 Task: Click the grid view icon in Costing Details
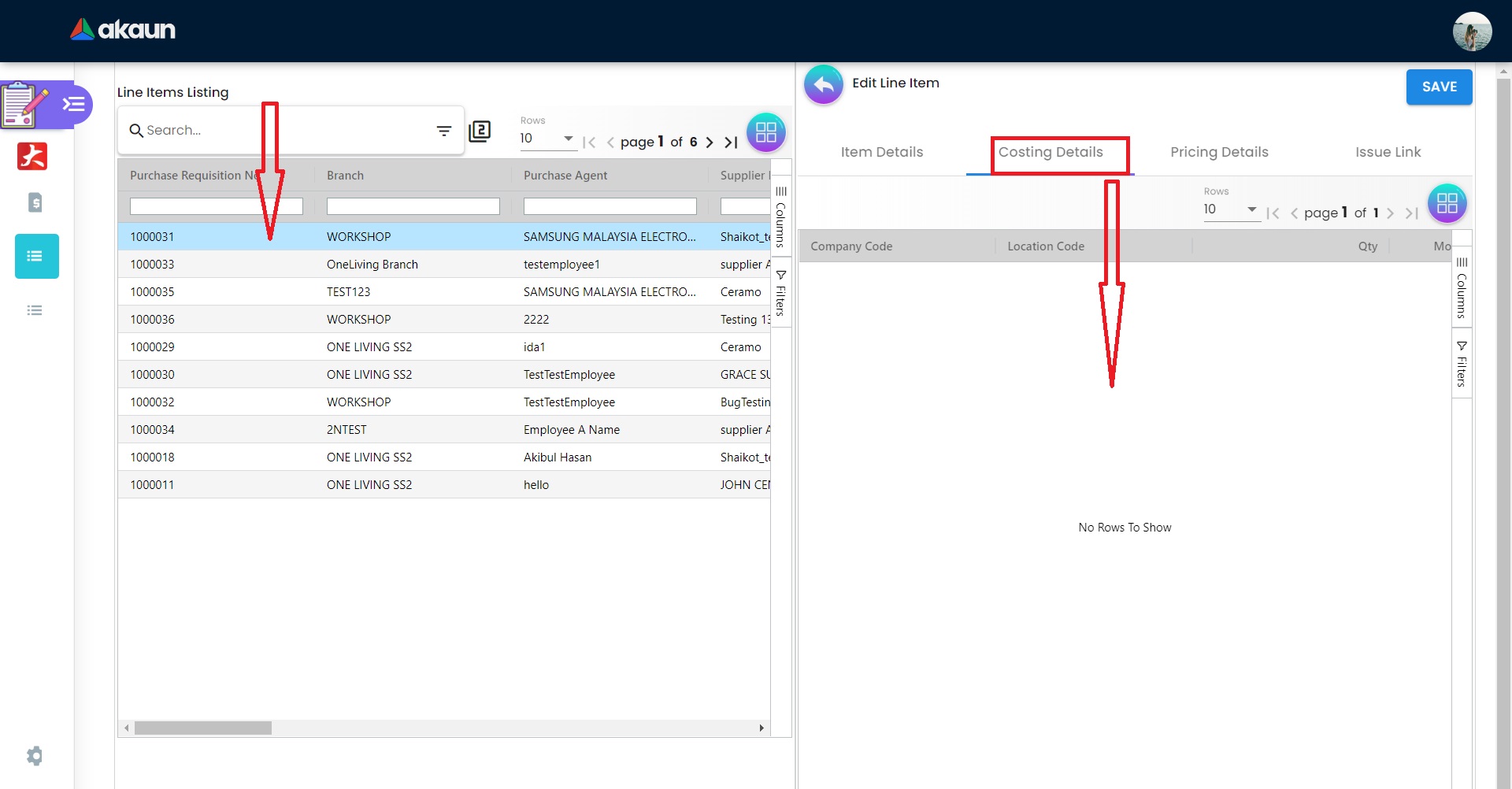click(1447, 204)
